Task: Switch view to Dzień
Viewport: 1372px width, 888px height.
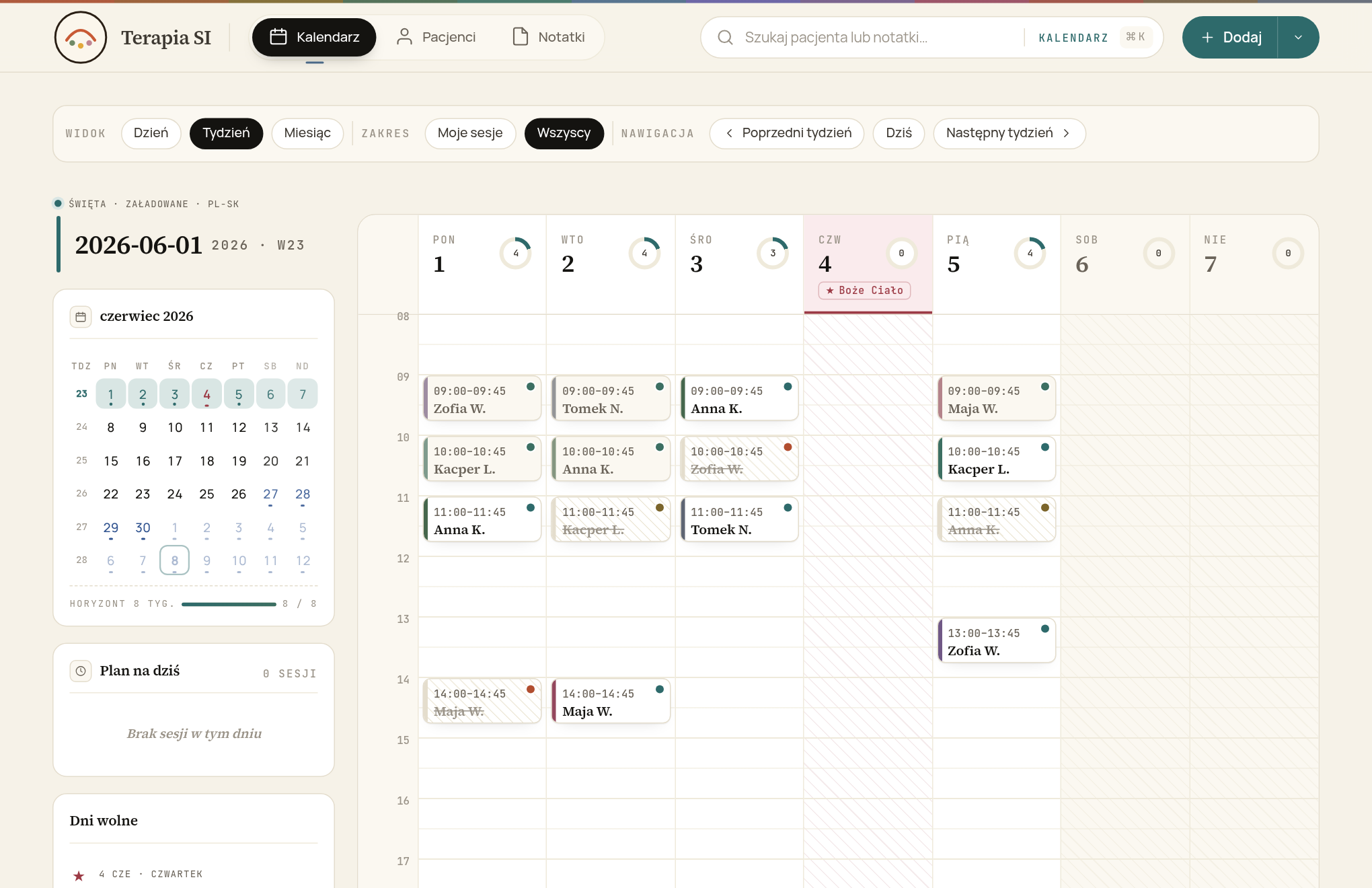Action: [151, 133]
